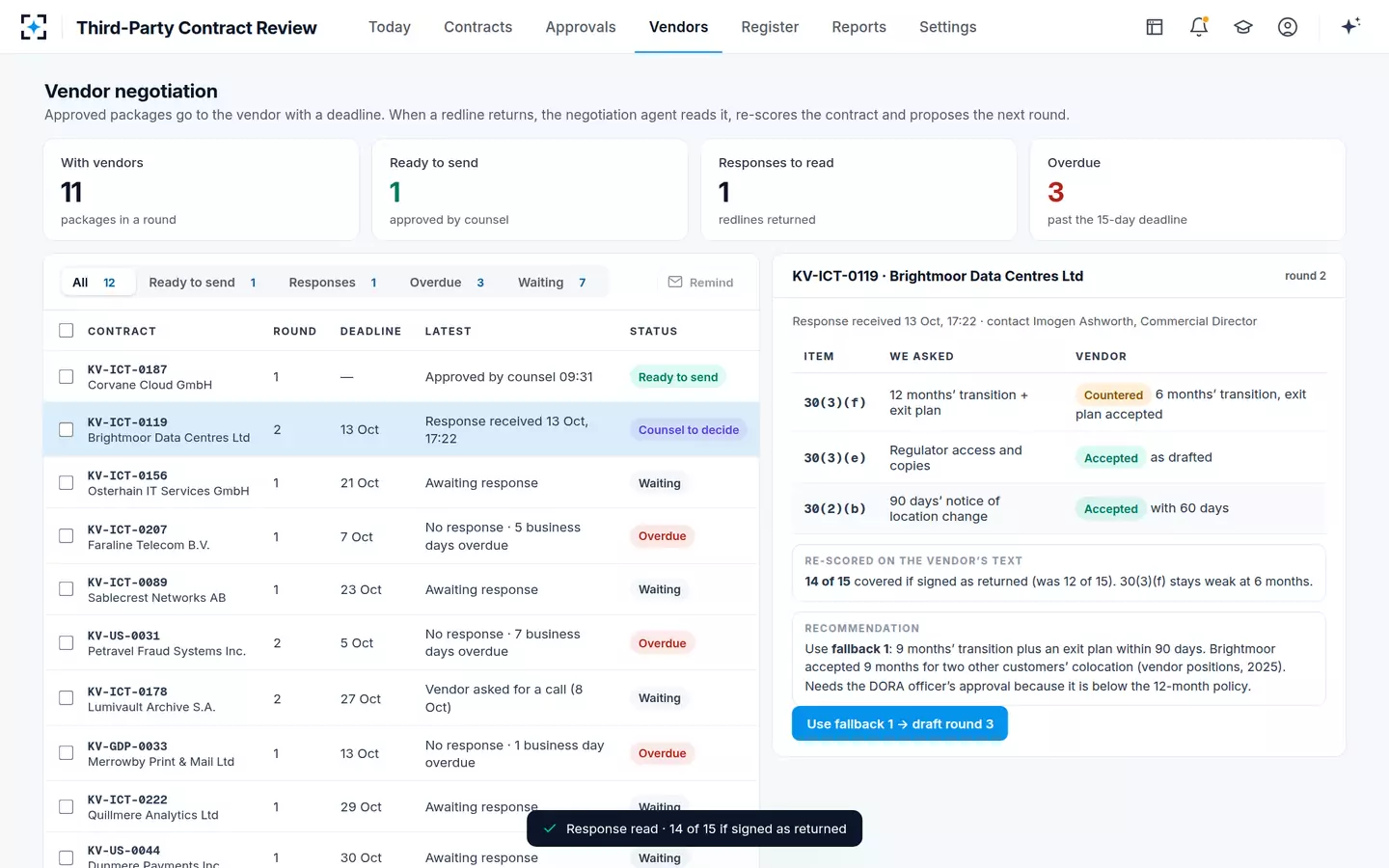Click Accepted tag for 30(3)(e)

tap(1111, 458)
